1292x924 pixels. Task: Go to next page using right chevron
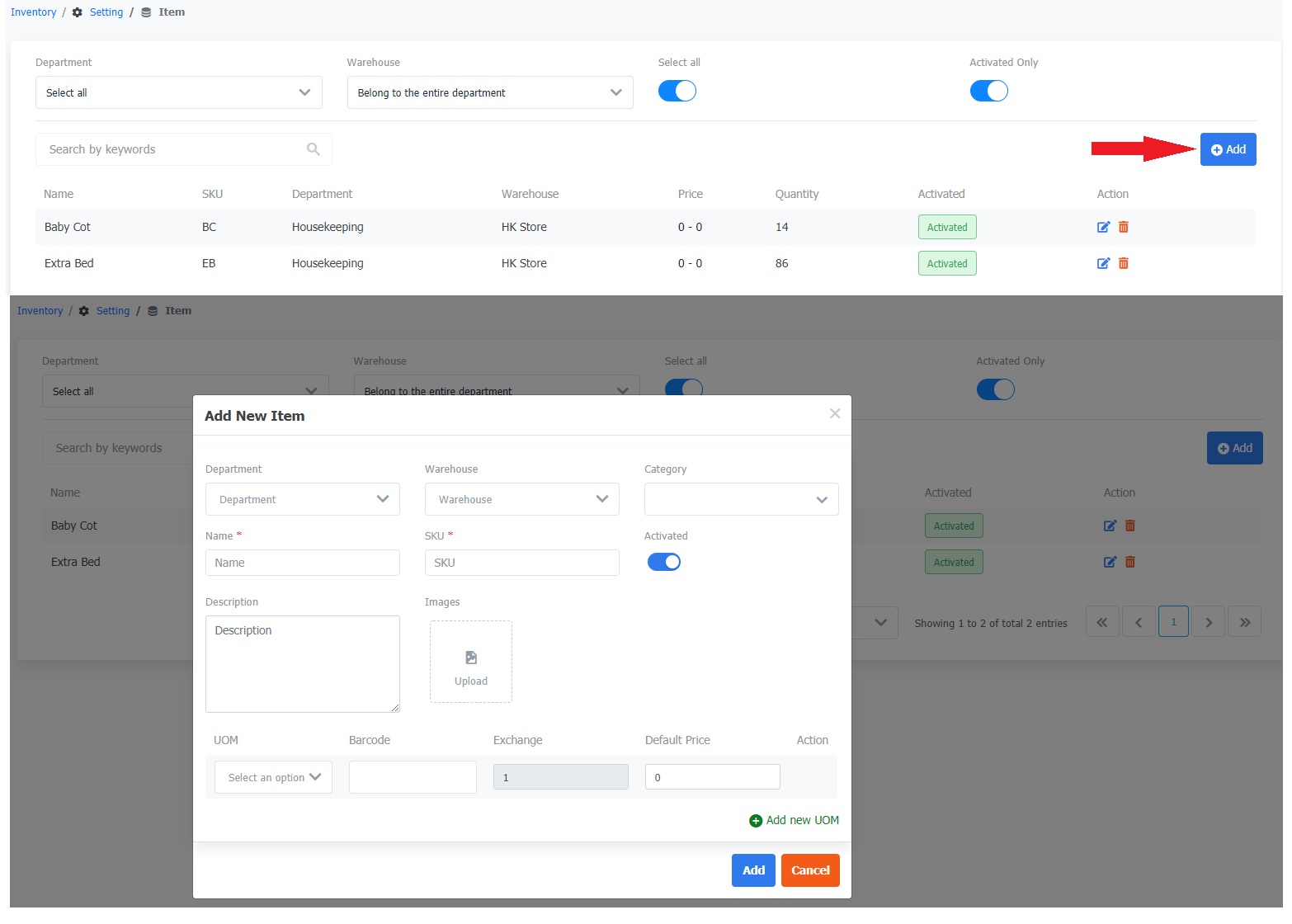1209,622
